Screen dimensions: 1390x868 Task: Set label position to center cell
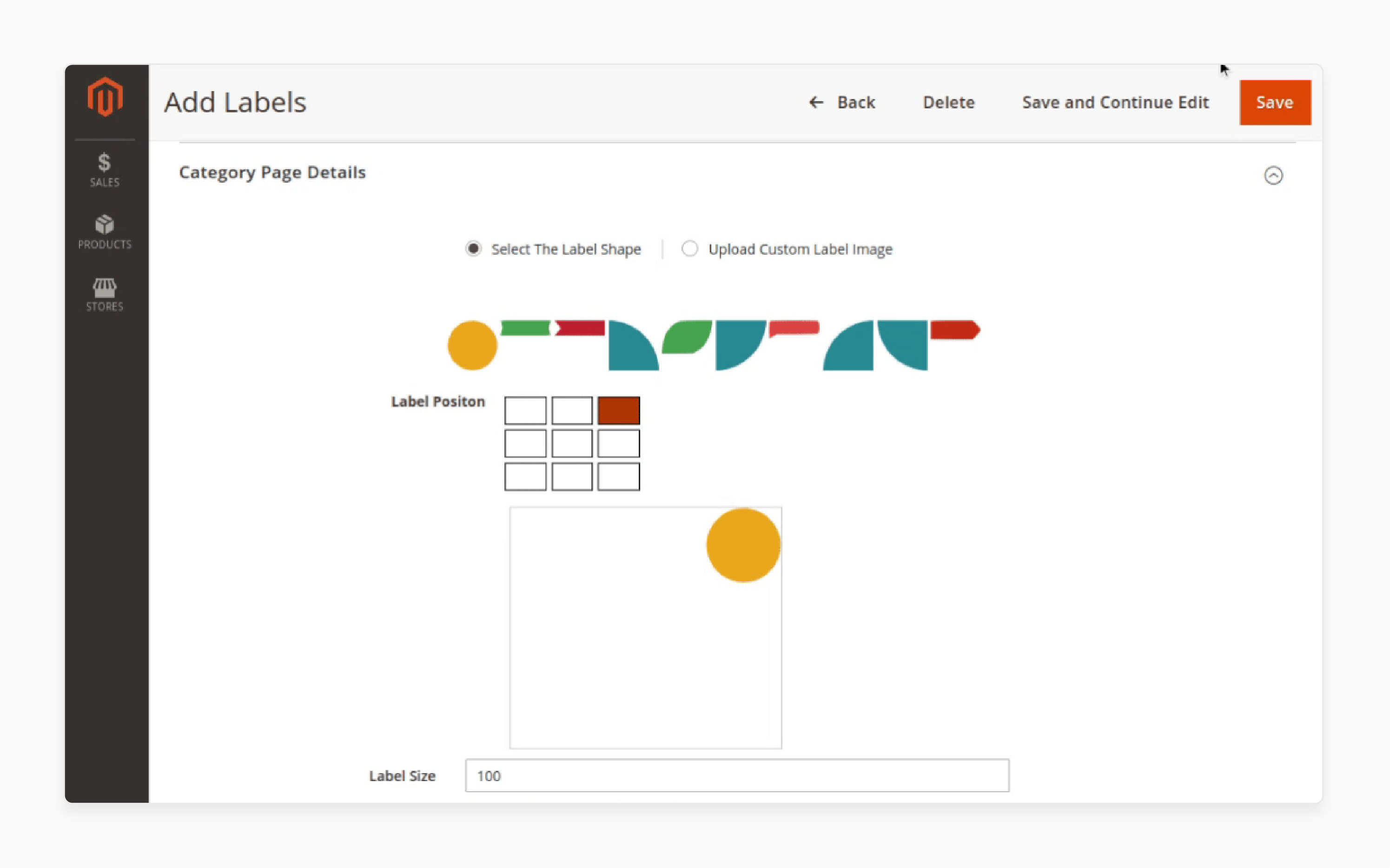point(572,444)
